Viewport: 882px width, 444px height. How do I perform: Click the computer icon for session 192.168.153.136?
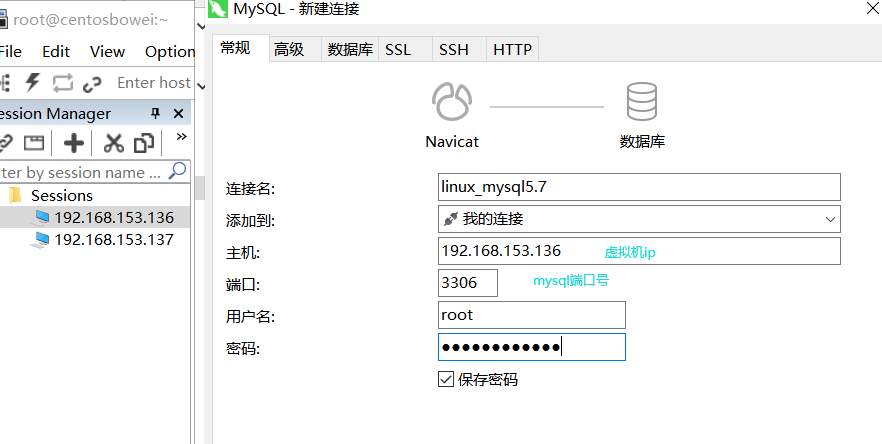click(41, 218)
